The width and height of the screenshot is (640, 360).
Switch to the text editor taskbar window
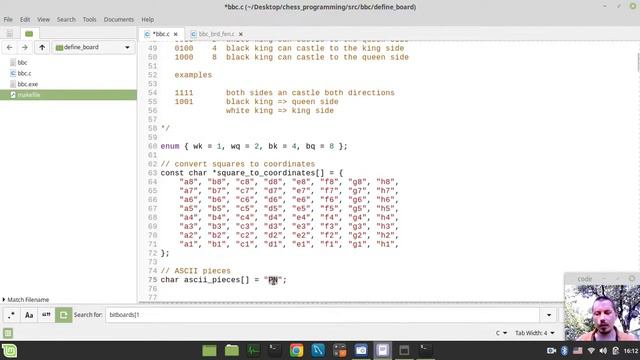(x=382, y=350)
